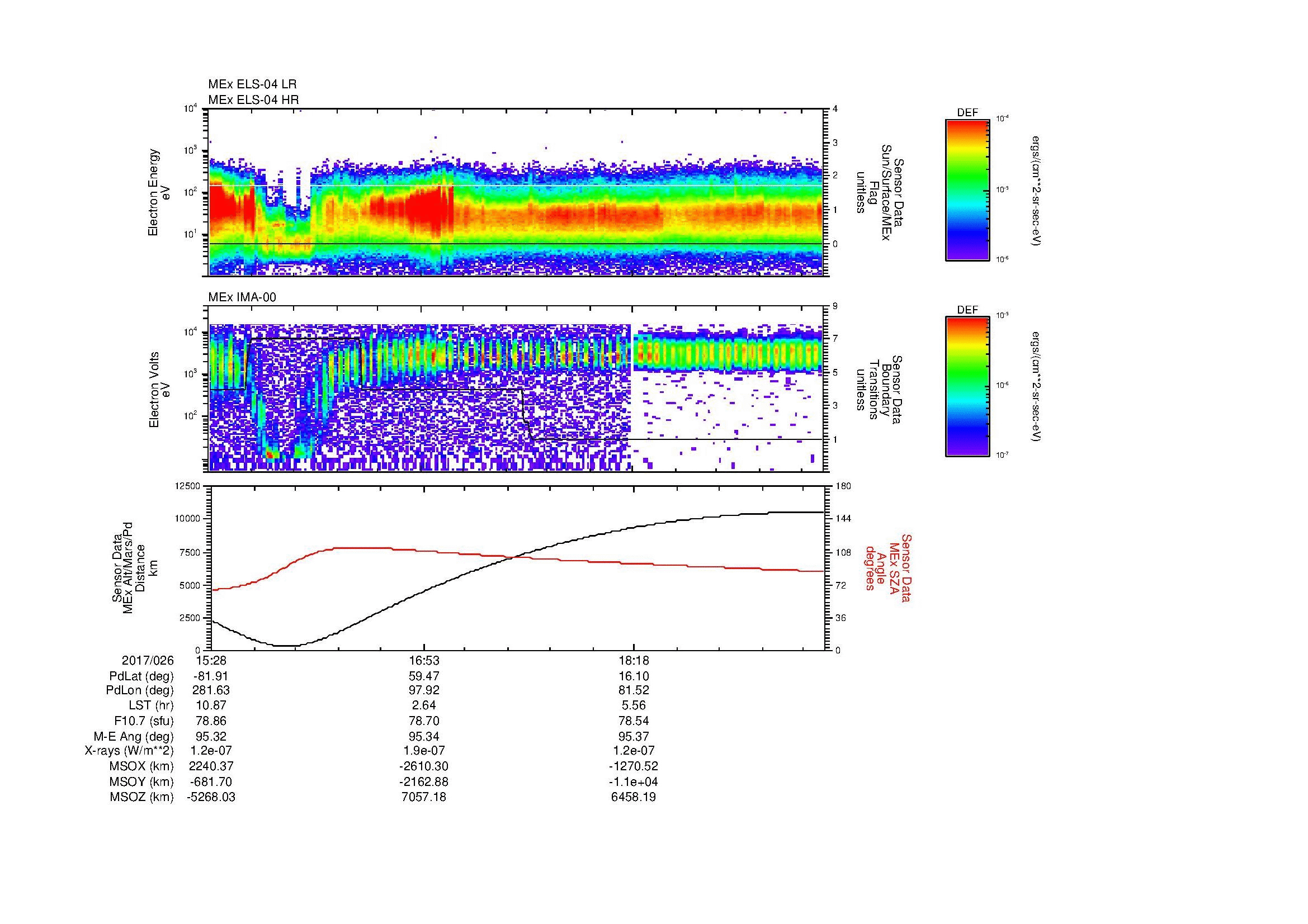This screenshot has height=924, width=1308.
Task: Click the 'MEx Alt/Mars/Pd Distance km' axis label
Action: [134, 567]
